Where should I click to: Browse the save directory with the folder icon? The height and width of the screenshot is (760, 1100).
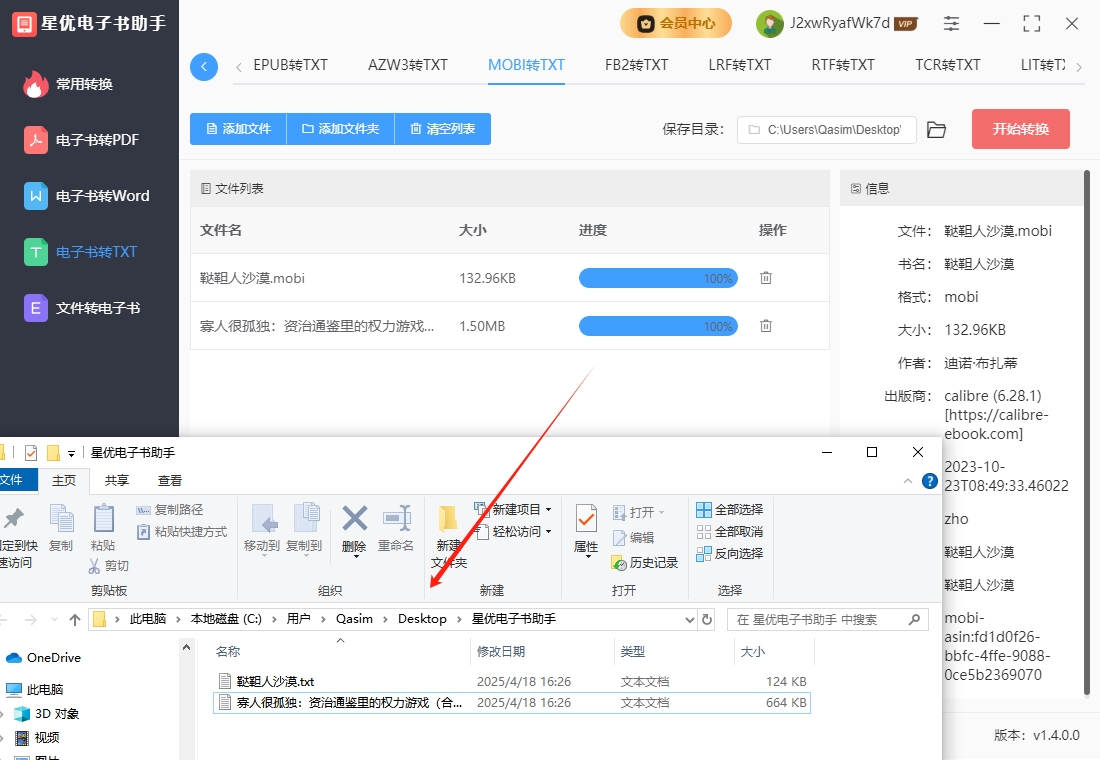pyautogui.click(x=936, y=130)
